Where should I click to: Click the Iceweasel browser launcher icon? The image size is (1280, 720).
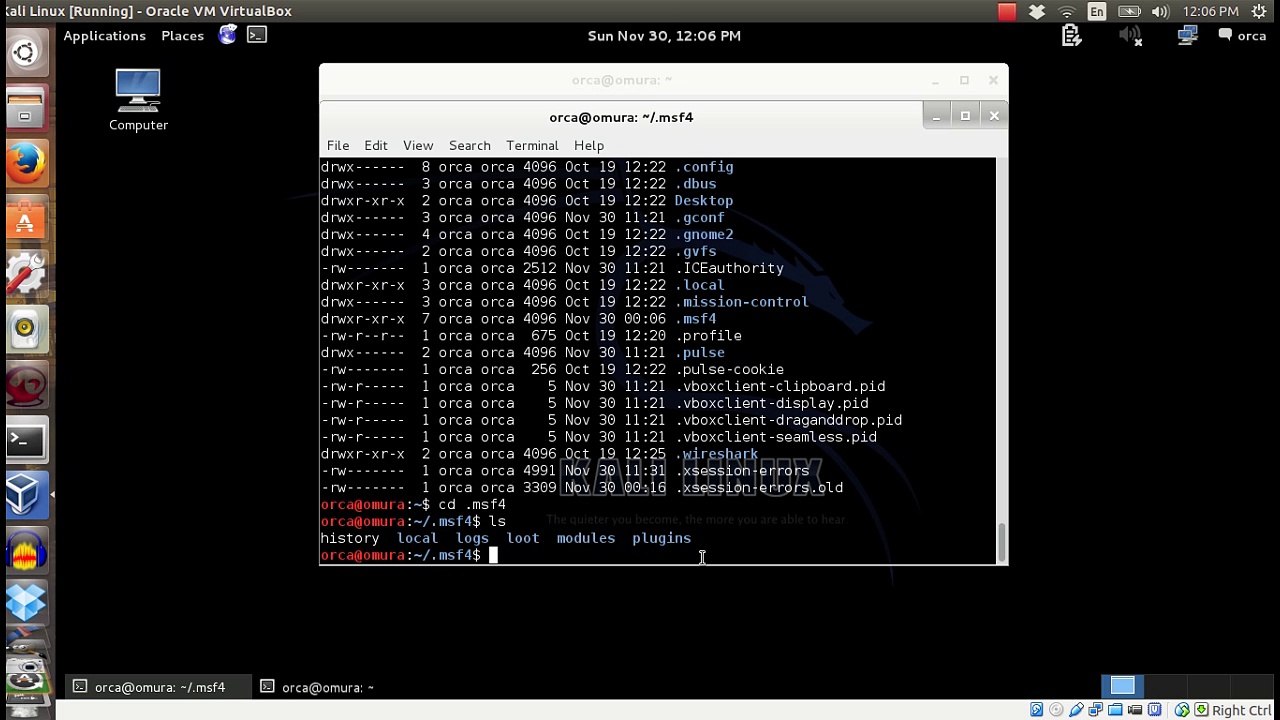[x=228, y=35]
